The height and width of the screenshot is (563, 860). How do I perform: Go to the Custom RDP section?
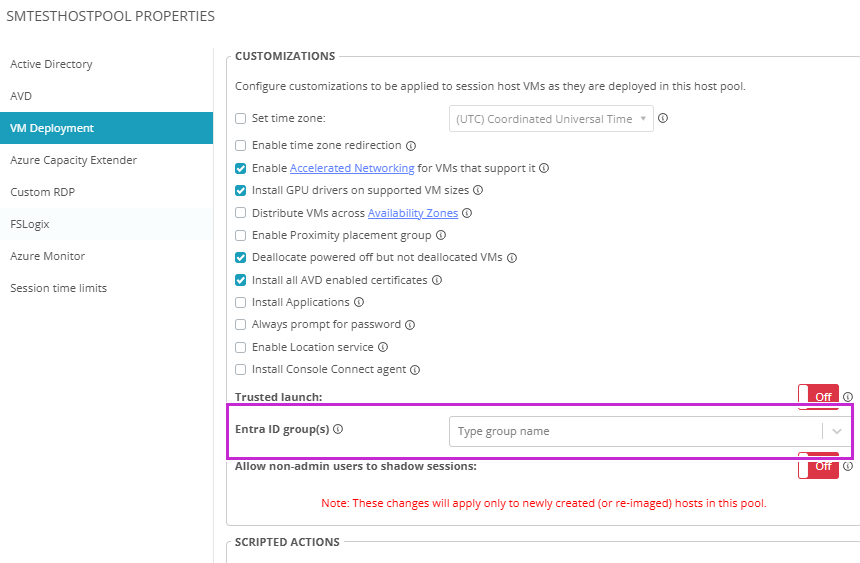42,192
